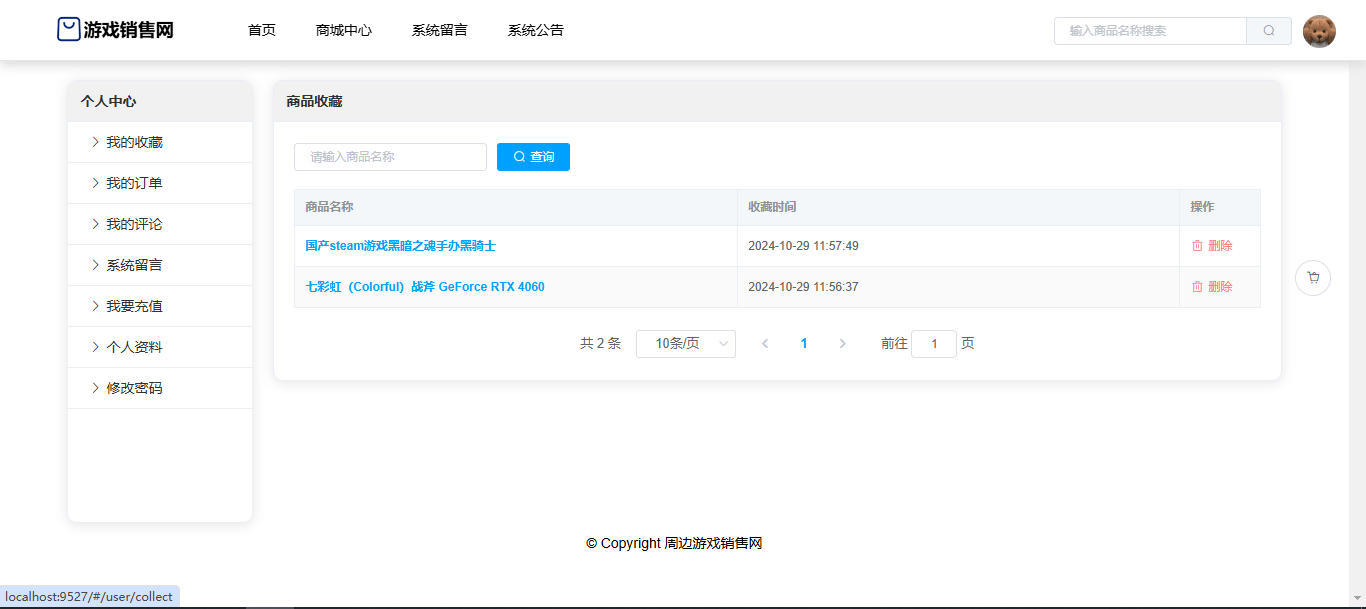This screenshot has width=1366, height=609.
Task: Click the blue 查询 button
Action: (x=533, y=157)
